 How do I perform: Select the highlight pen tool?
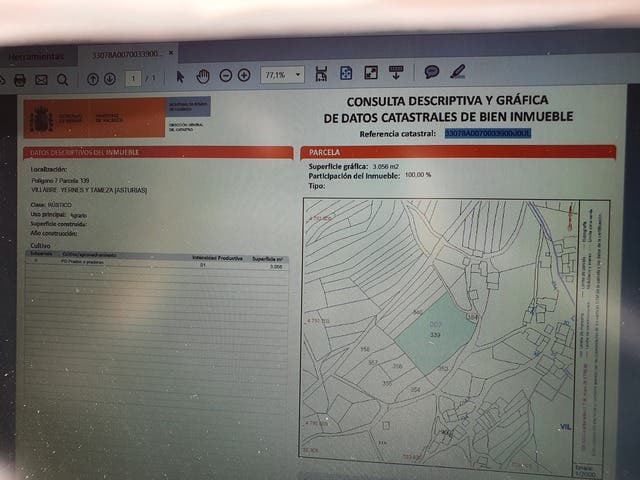457,71
